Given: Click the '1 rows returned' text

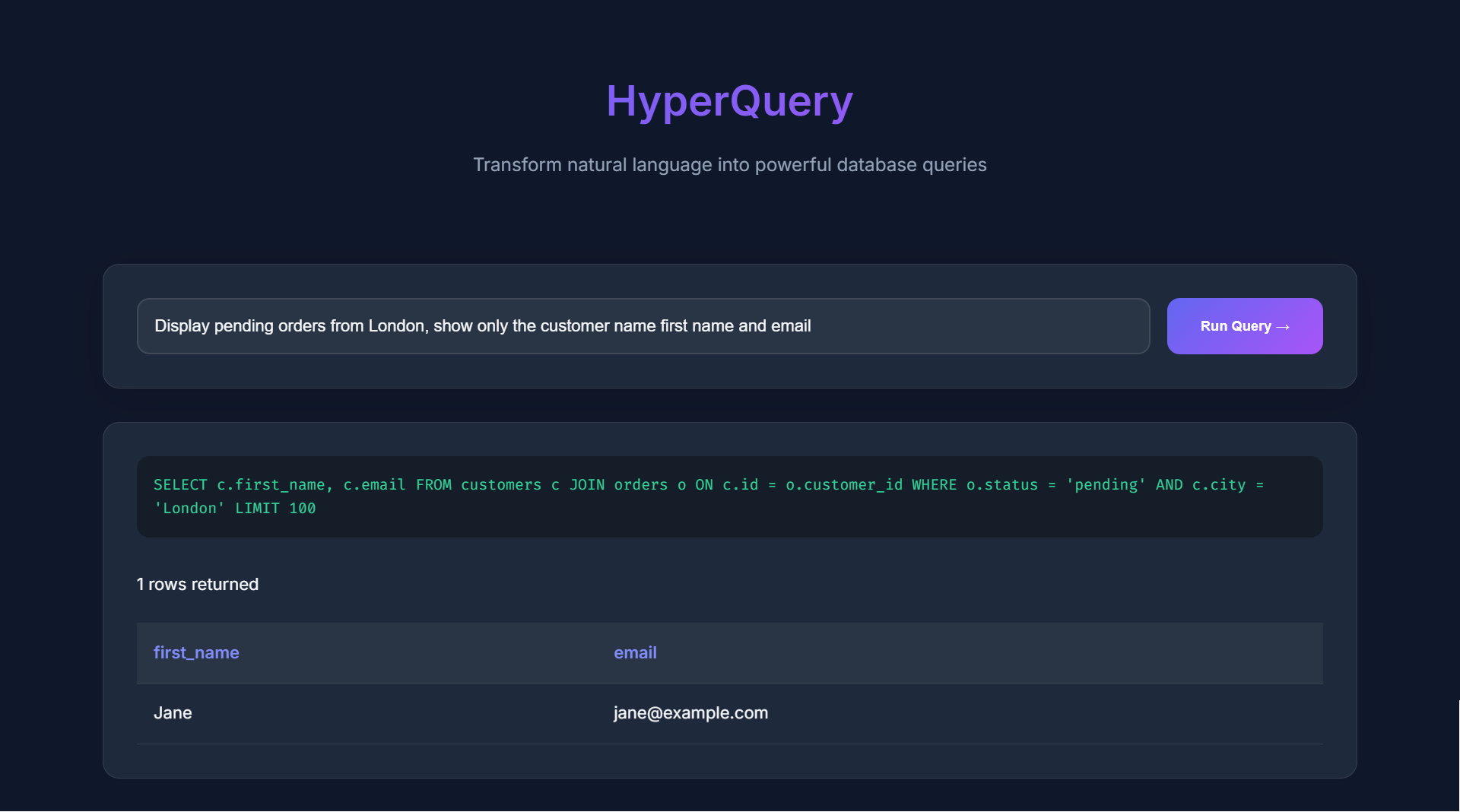Looking at the screenshot, I should click(x=198, y=584).
